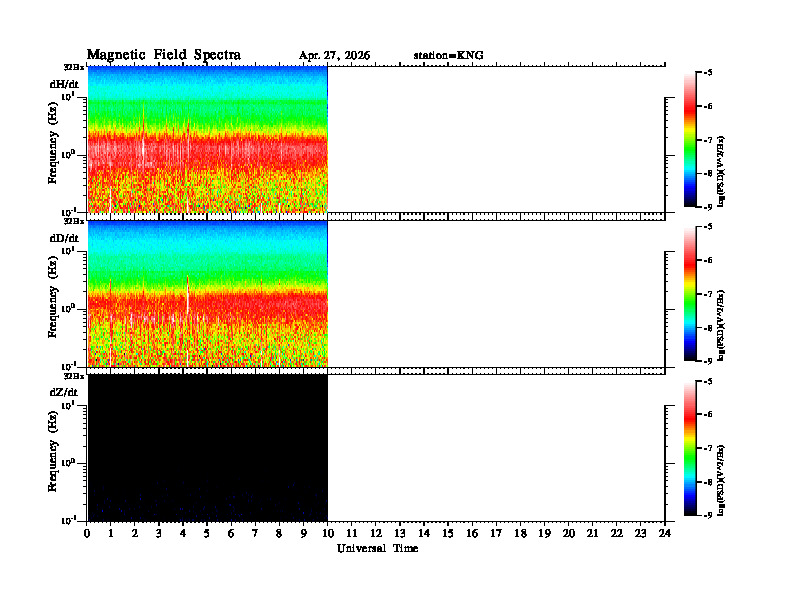Click the dZ/dt panel label
792x612 pixels.
64,392
